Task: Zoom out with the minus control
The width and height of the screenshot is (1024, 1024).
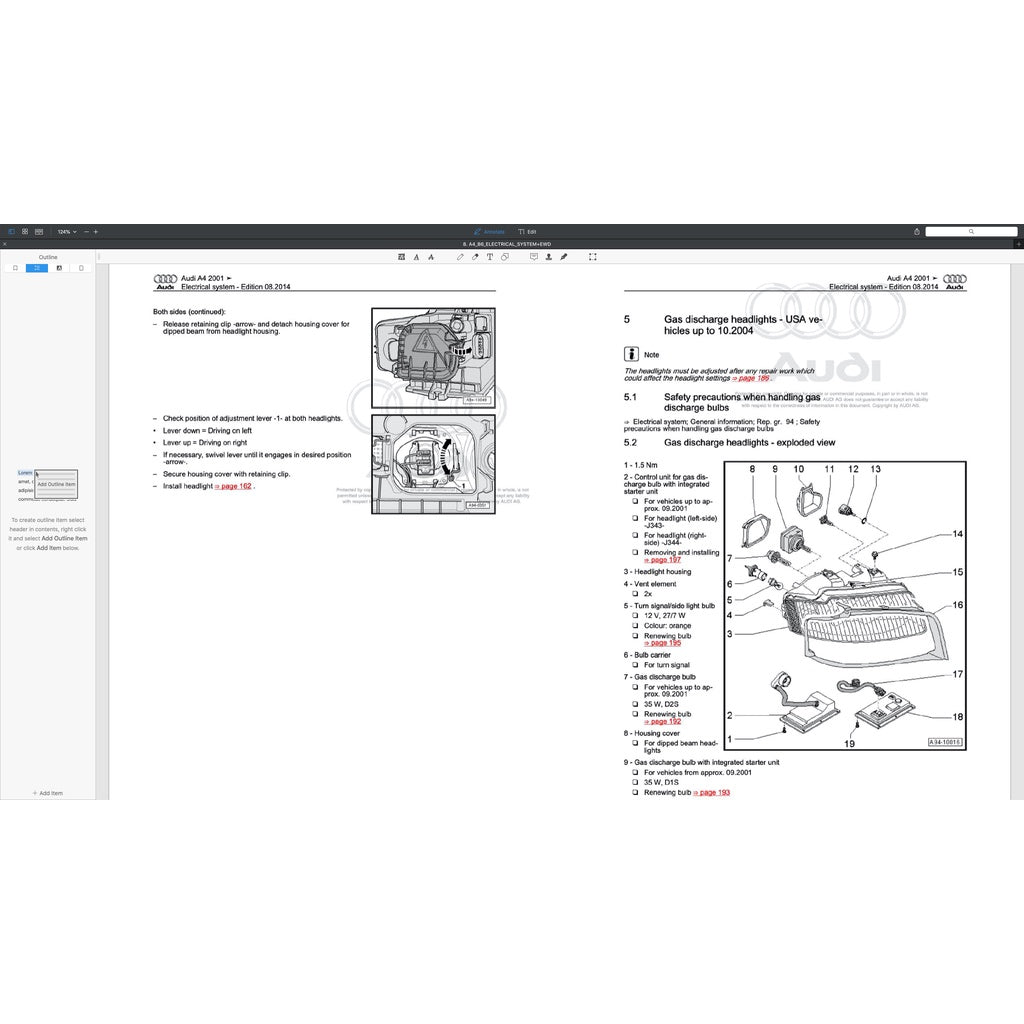Action: click(86, 231)
